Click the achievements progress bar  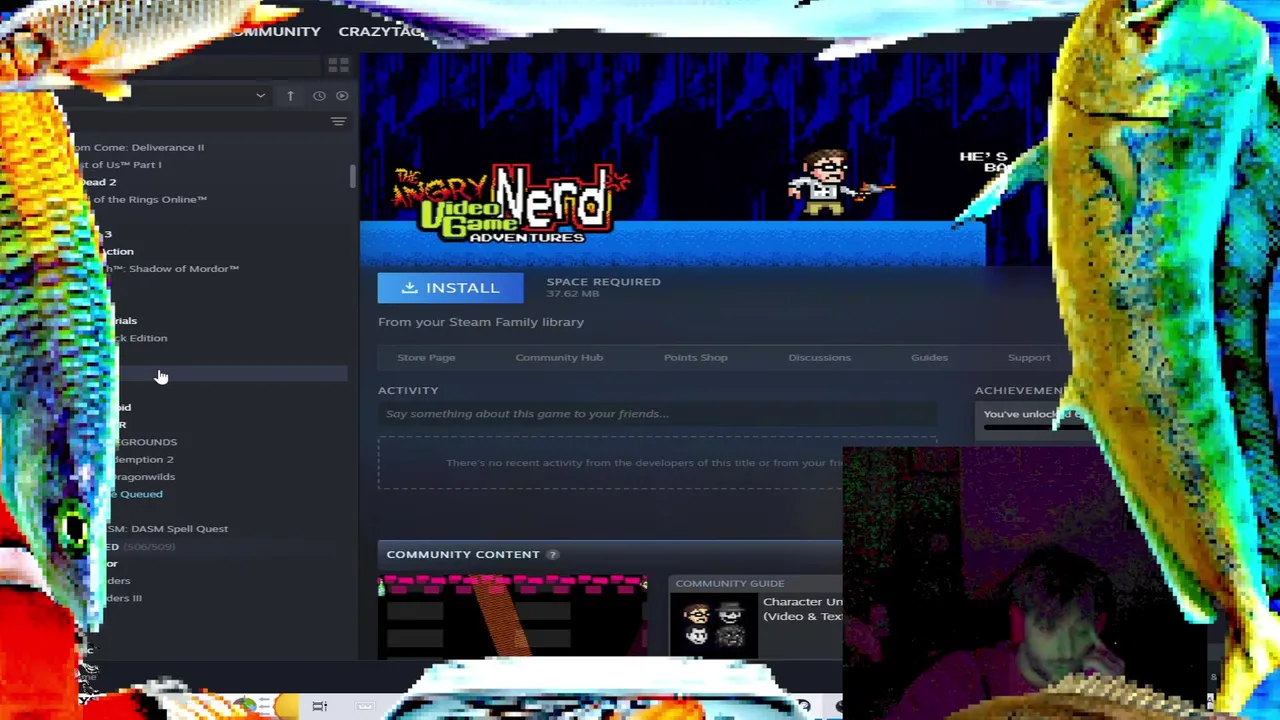tap(1032, 428)
